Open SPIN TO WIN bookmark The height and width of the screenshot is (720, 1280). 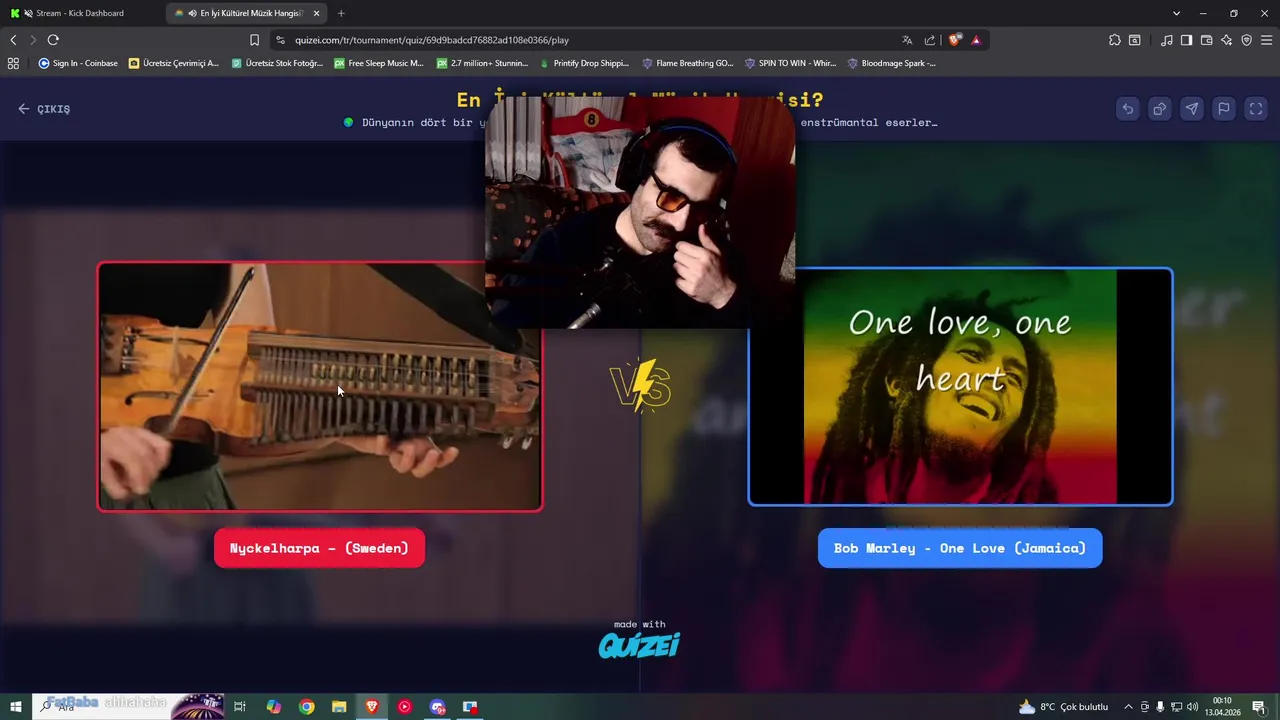[x=790, y=63]
